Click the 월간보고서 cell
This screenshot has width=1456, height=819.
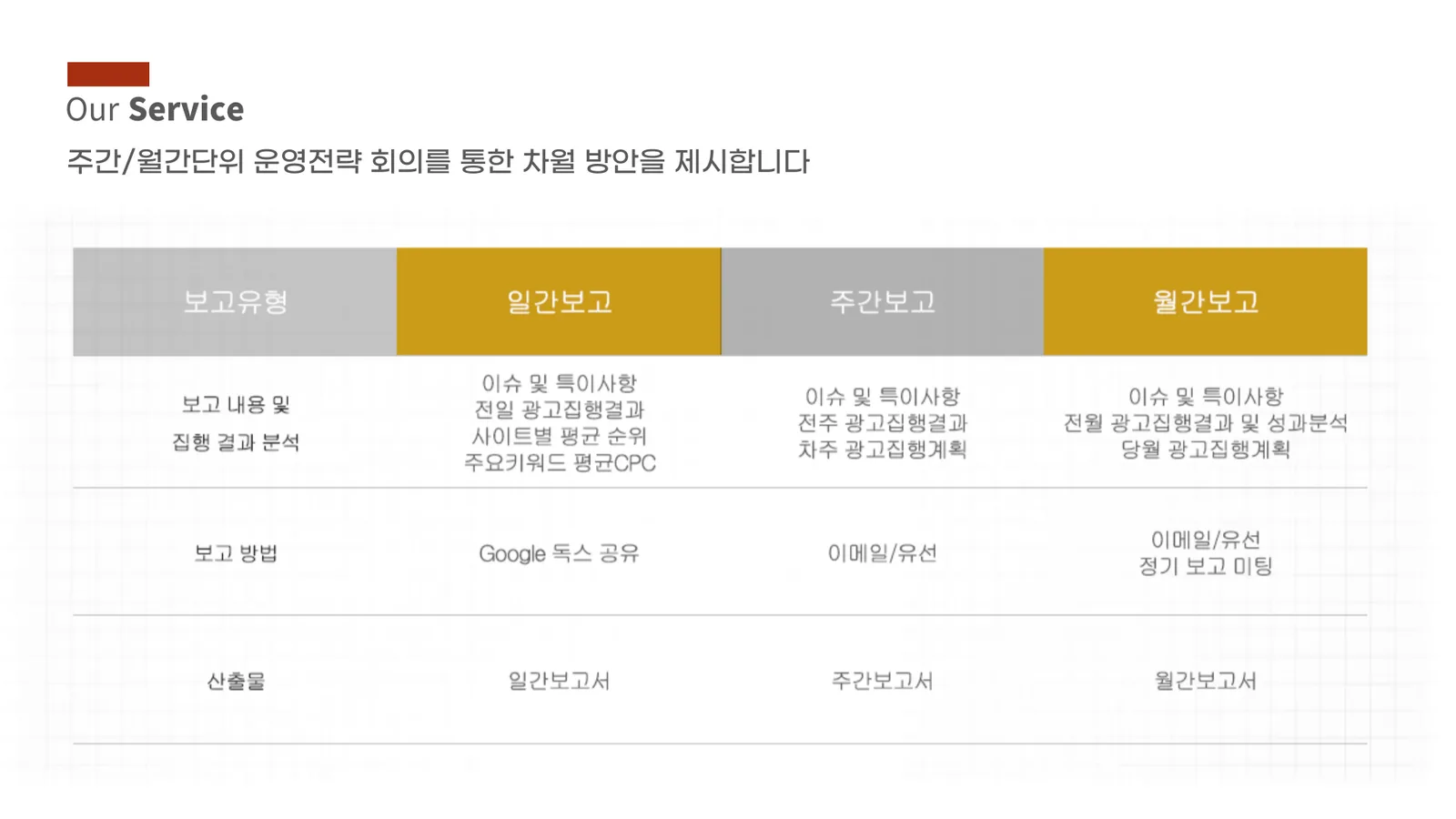(x=1206, y=681)
